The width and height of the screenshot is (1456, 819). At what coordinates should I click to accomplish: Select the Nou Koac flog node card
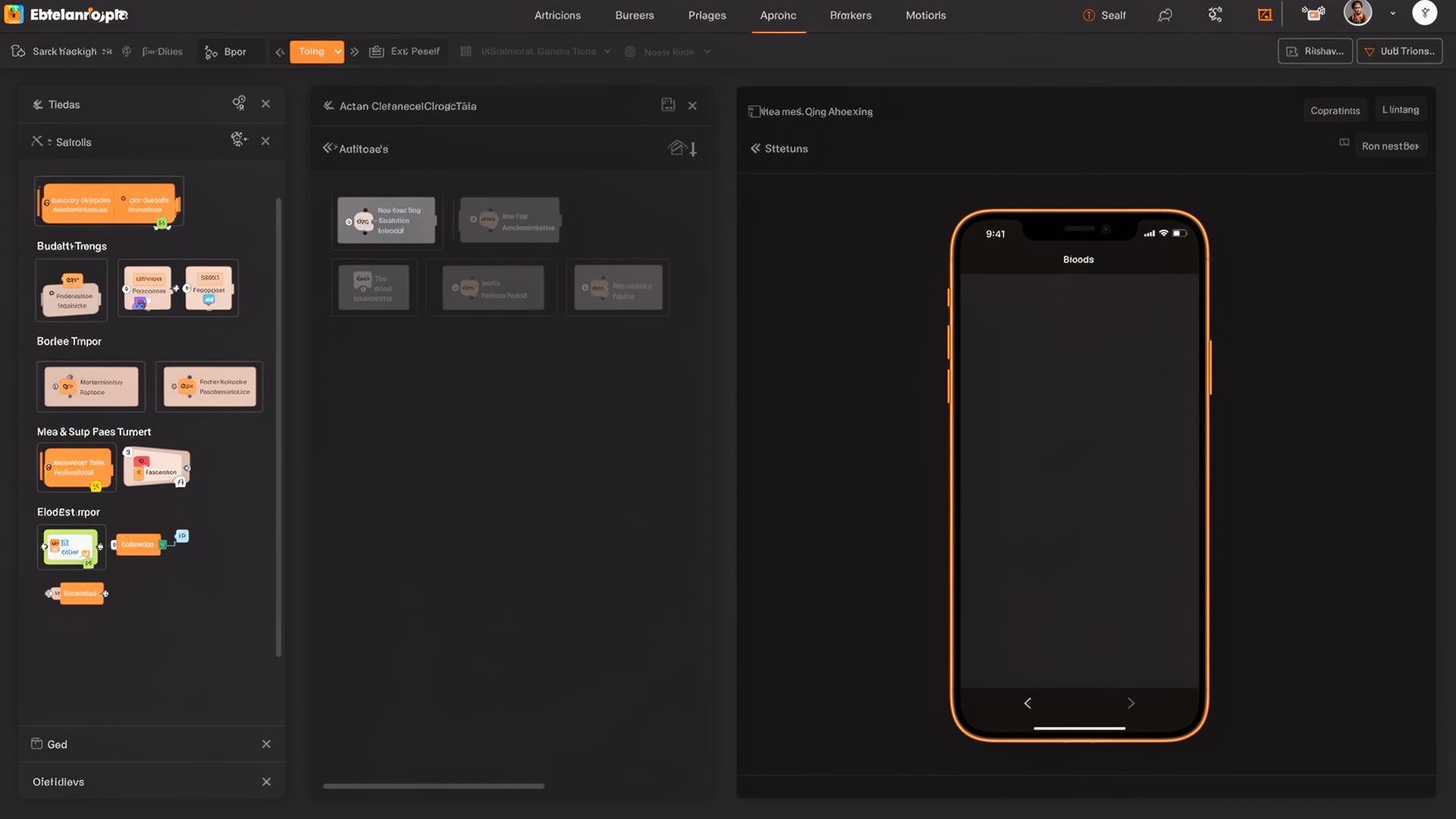tap(386, 221)
